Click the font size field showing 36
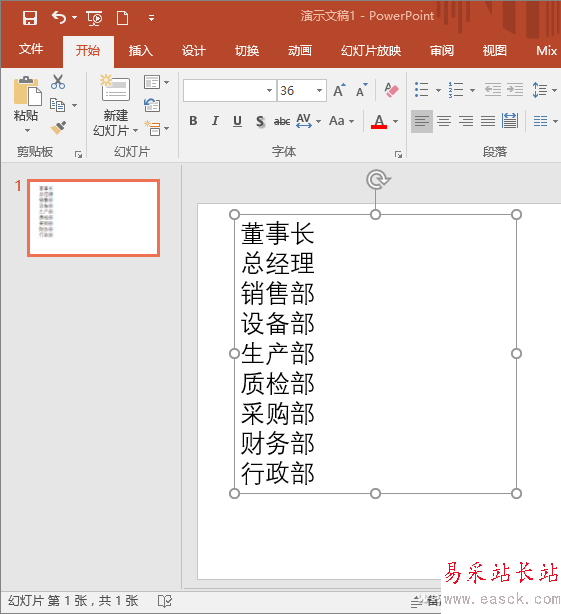The image size is (561, 614). [x=297, y=90]
